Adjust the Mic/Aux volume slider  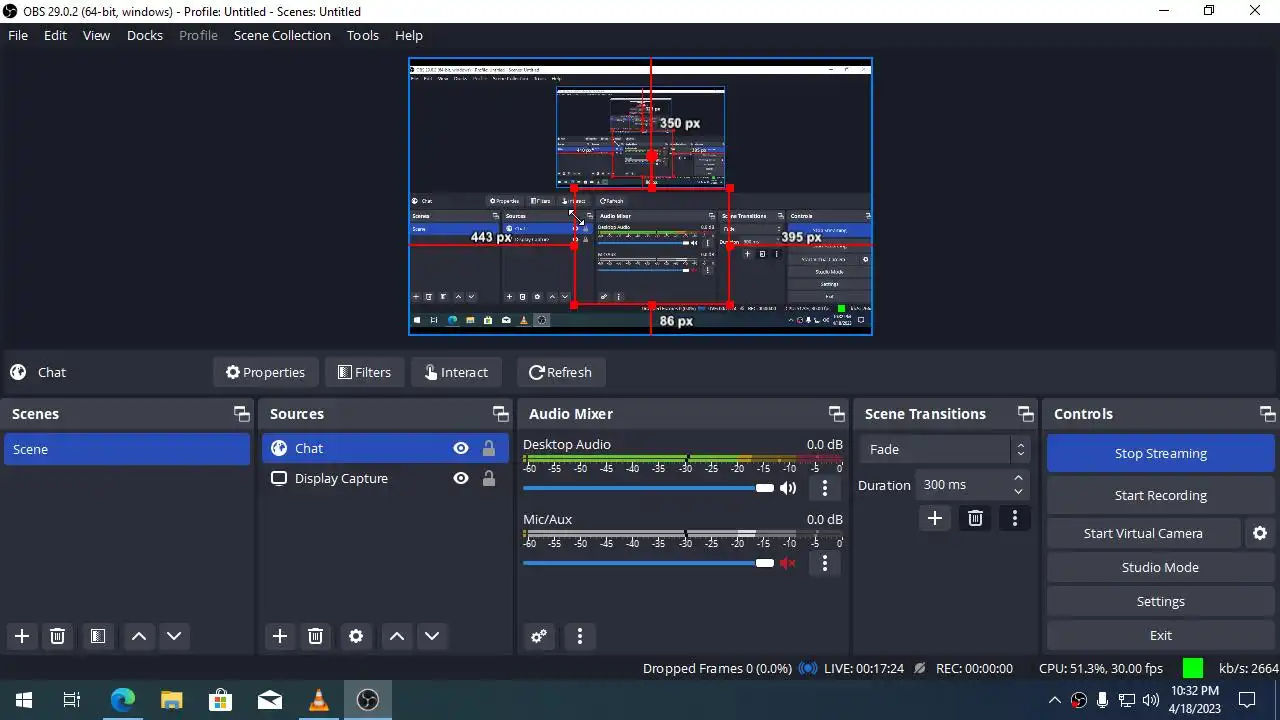(648, 563)
